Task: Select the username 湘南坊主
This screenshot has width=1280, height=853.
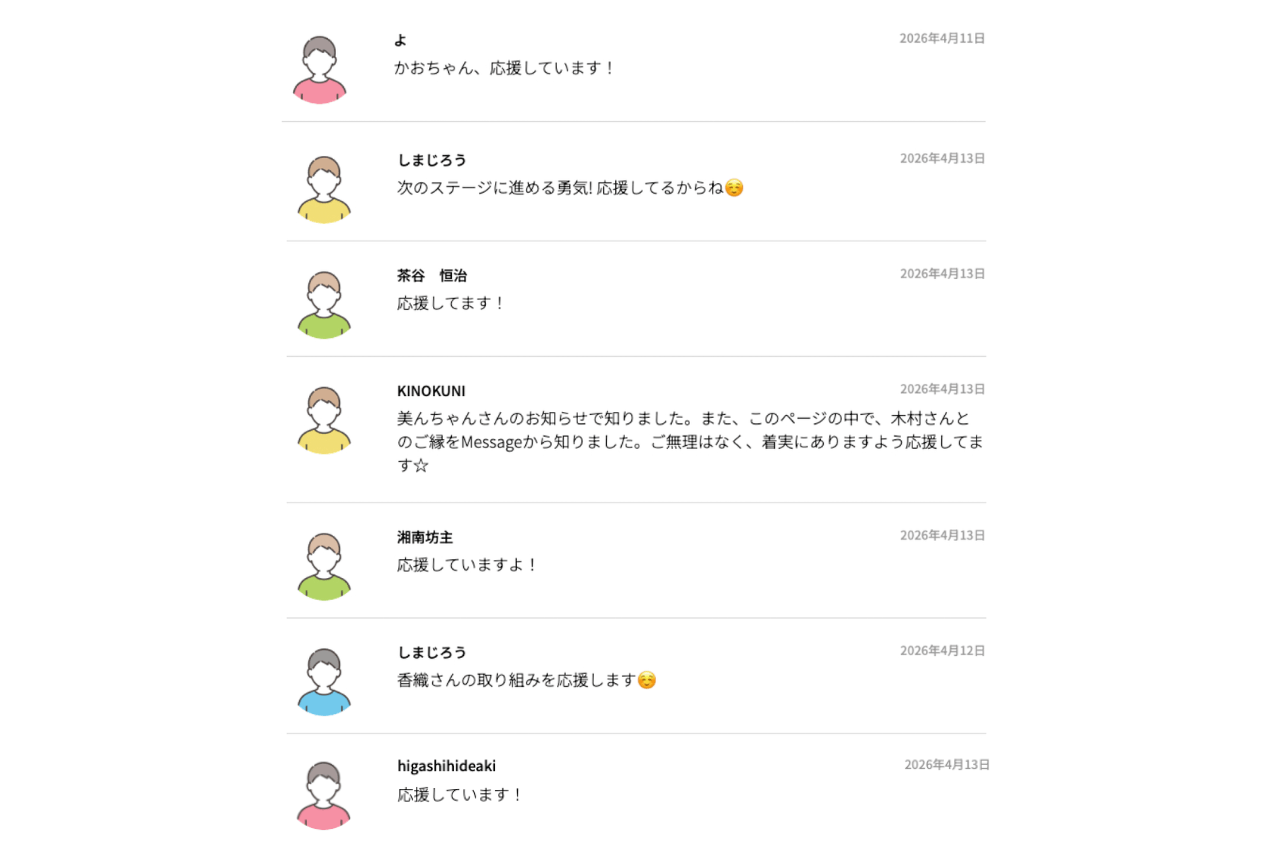Action: 425,537
